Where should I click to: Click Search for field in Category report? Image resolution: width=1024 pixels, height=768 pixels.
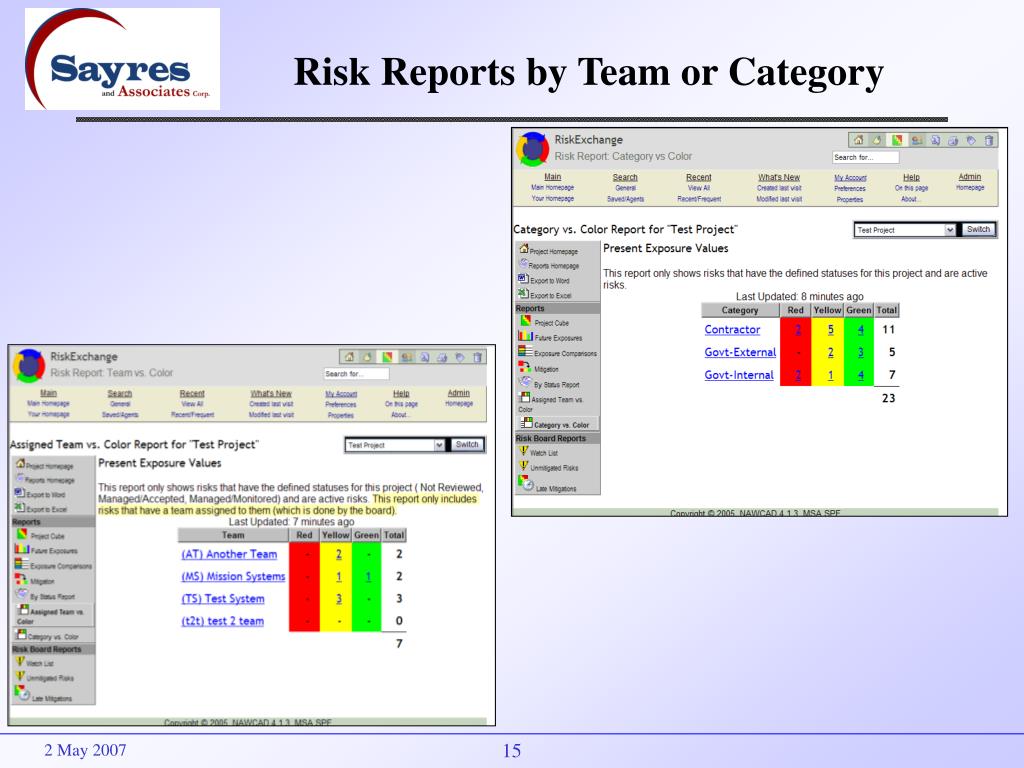pos(865,157)
